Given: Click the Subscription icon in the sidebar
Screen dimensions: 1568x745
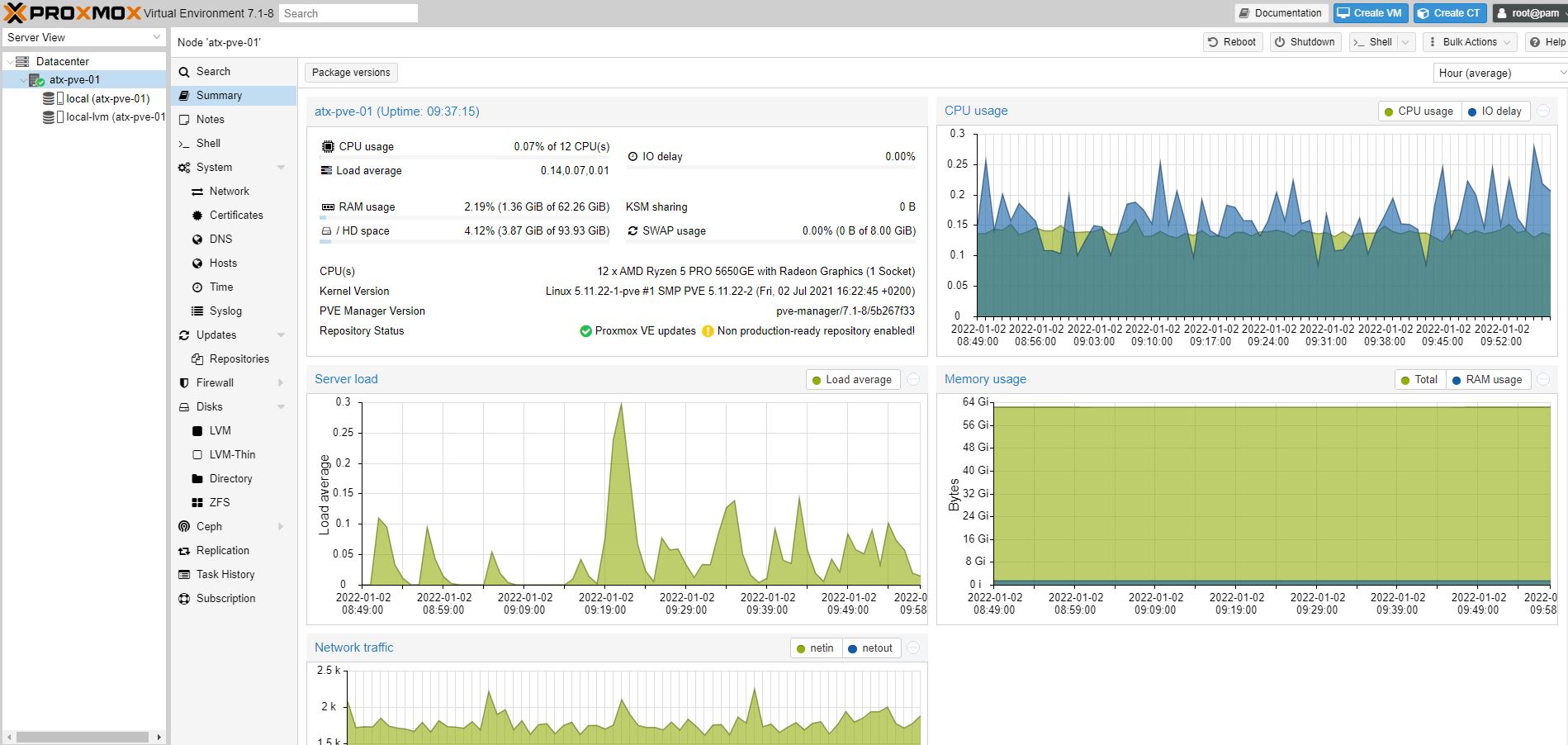Looking at the screenshot, I should coord(184,598).
